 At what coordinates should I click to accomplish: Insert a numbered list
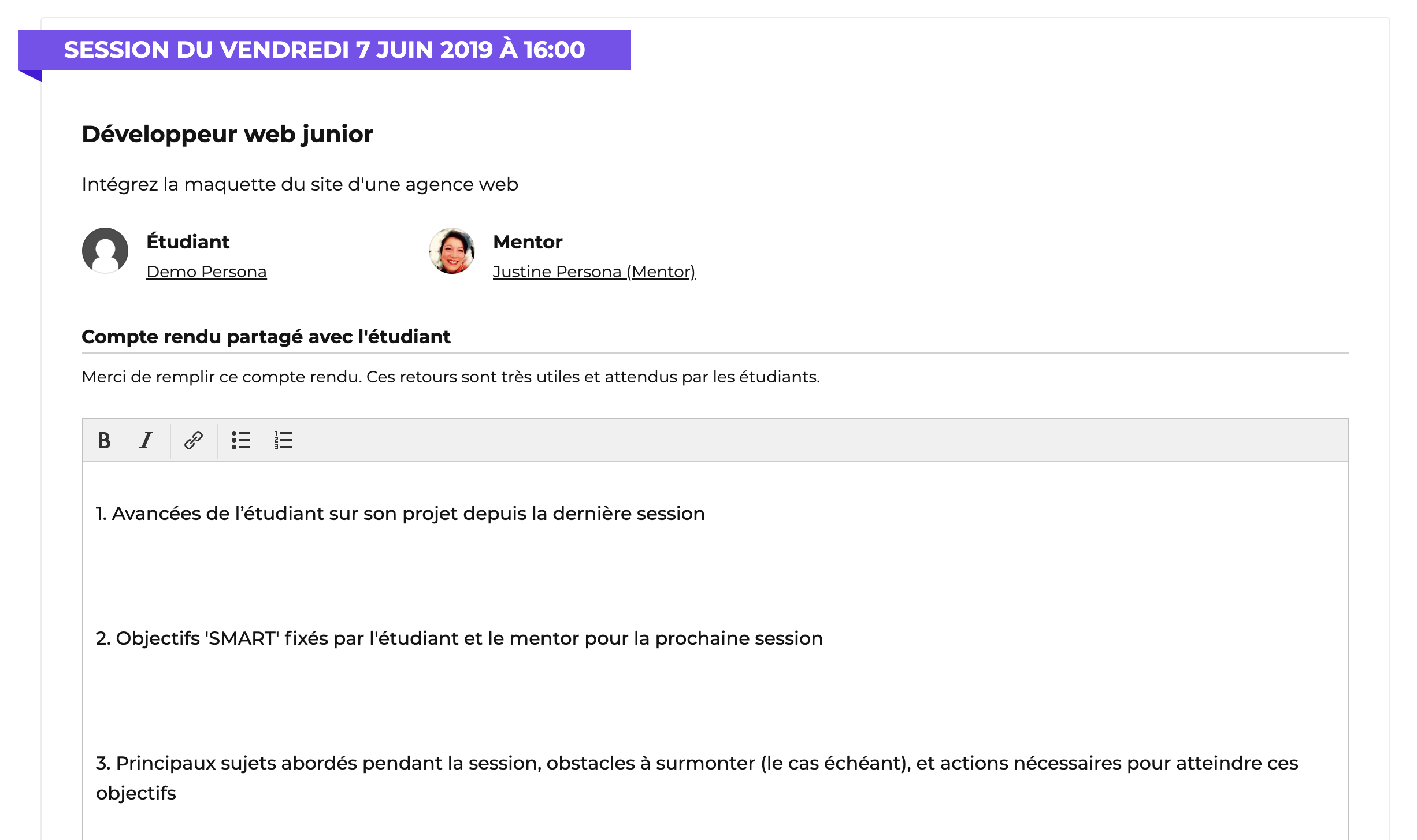pyautogui.click(x=283, y=441)
